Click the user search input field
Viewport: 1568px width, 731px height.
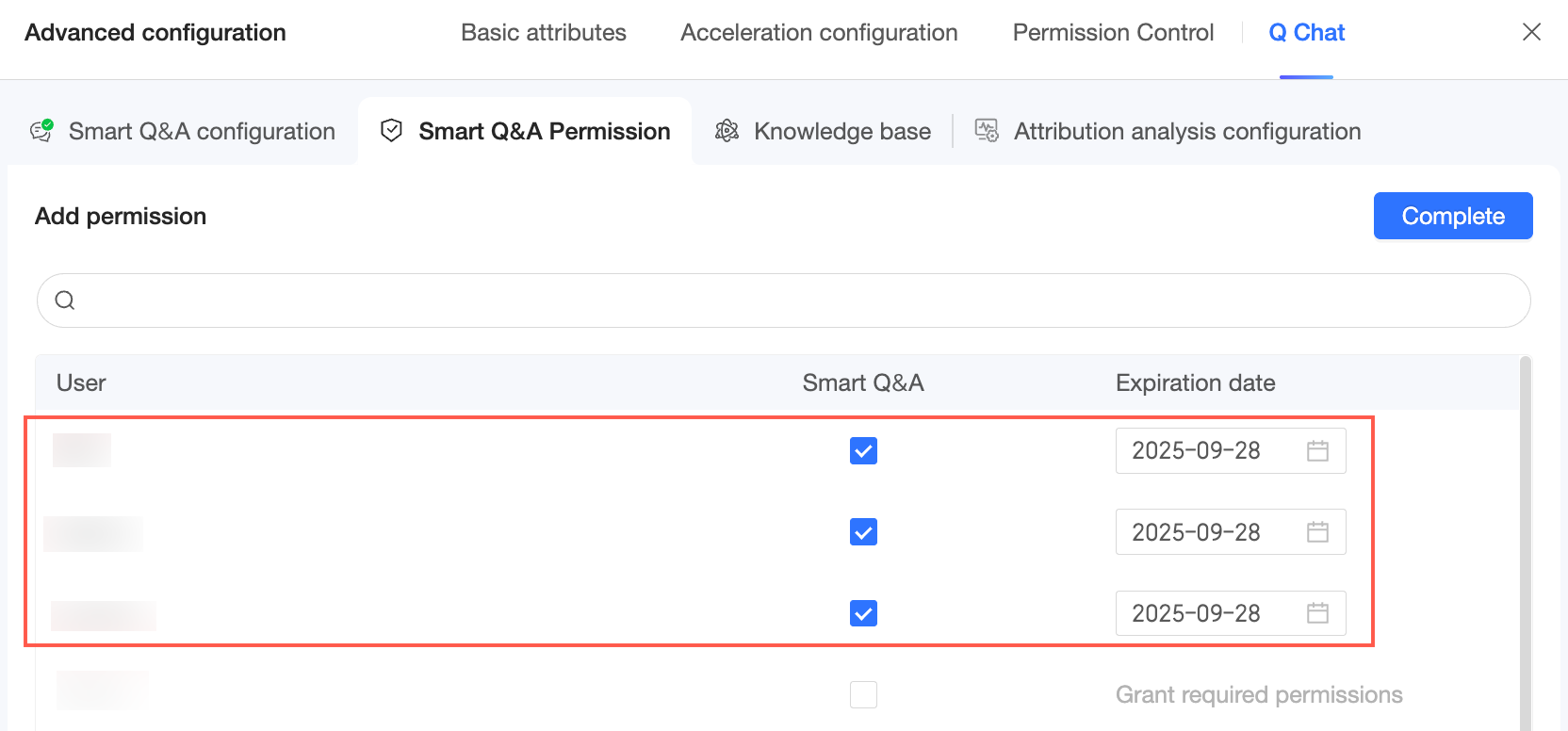click(792, 301)
